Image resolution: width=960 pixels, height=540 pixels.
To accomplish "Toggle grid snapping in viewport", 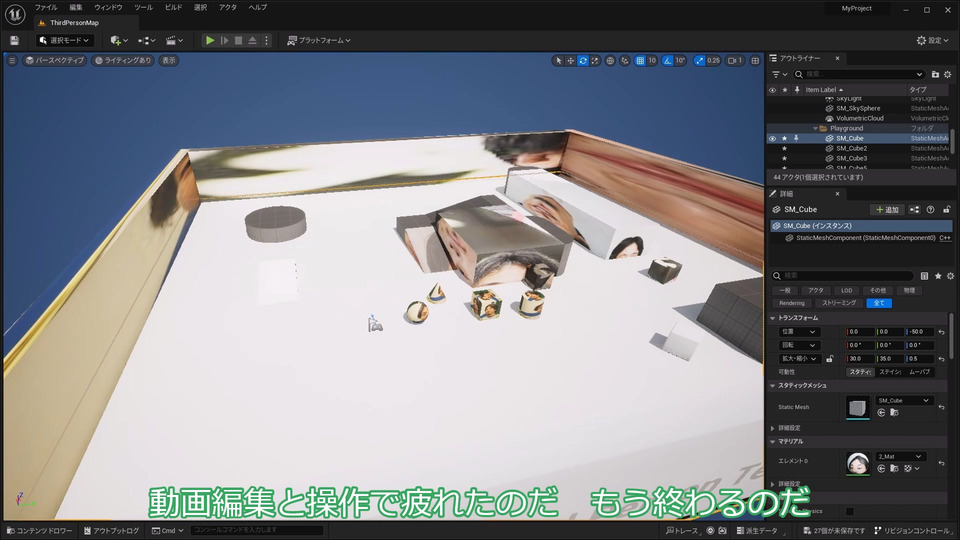I will pos(640,61).
